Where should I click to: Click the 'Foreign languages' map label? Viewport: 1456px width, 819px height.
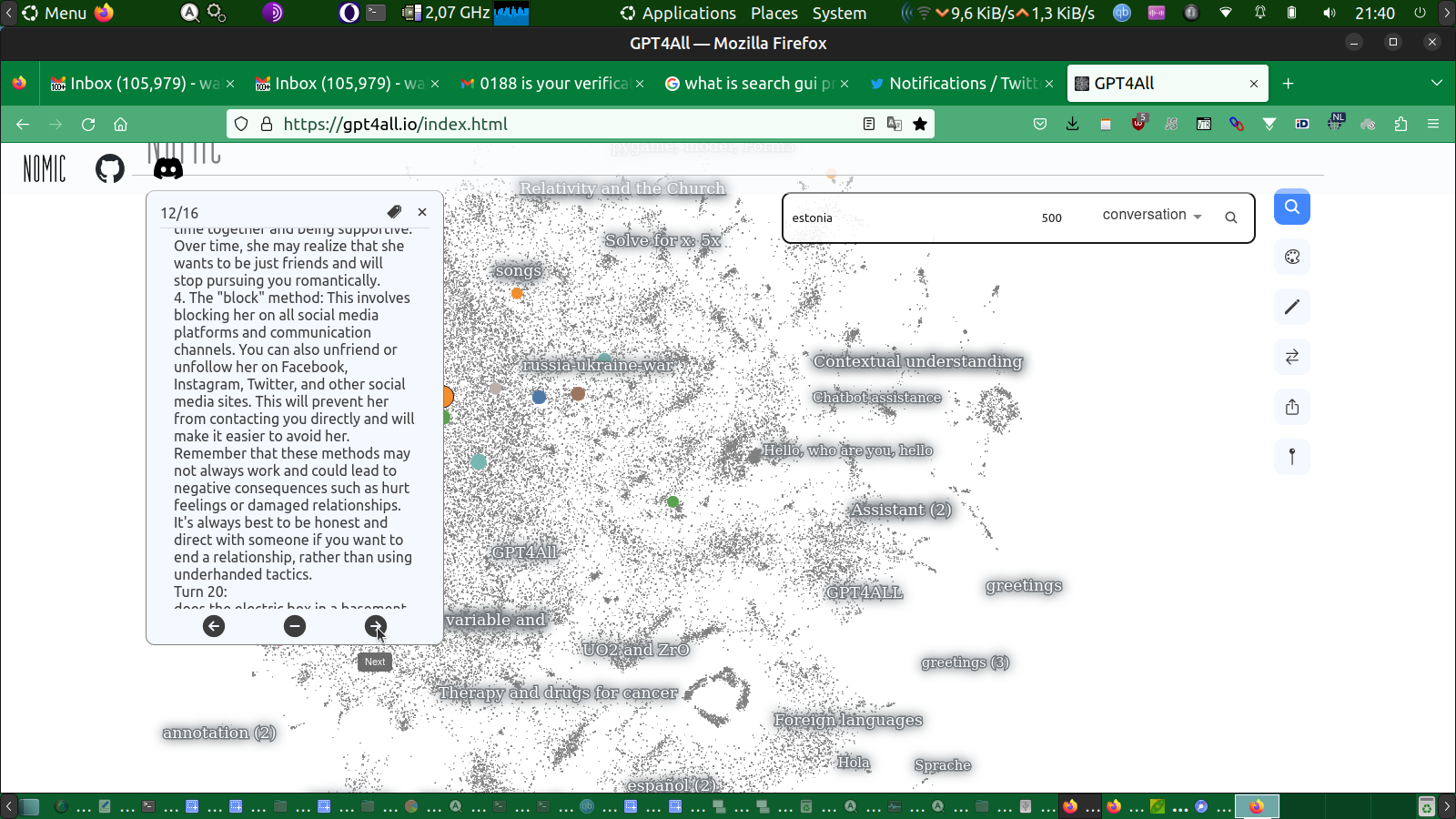pyautogui.click(x=847, y=720)
